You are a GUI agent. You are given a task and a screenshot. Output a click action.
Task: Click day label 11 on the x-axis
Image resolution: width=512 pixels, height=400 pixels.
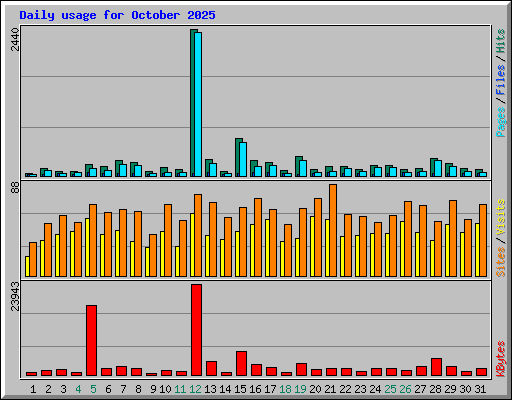180,389
